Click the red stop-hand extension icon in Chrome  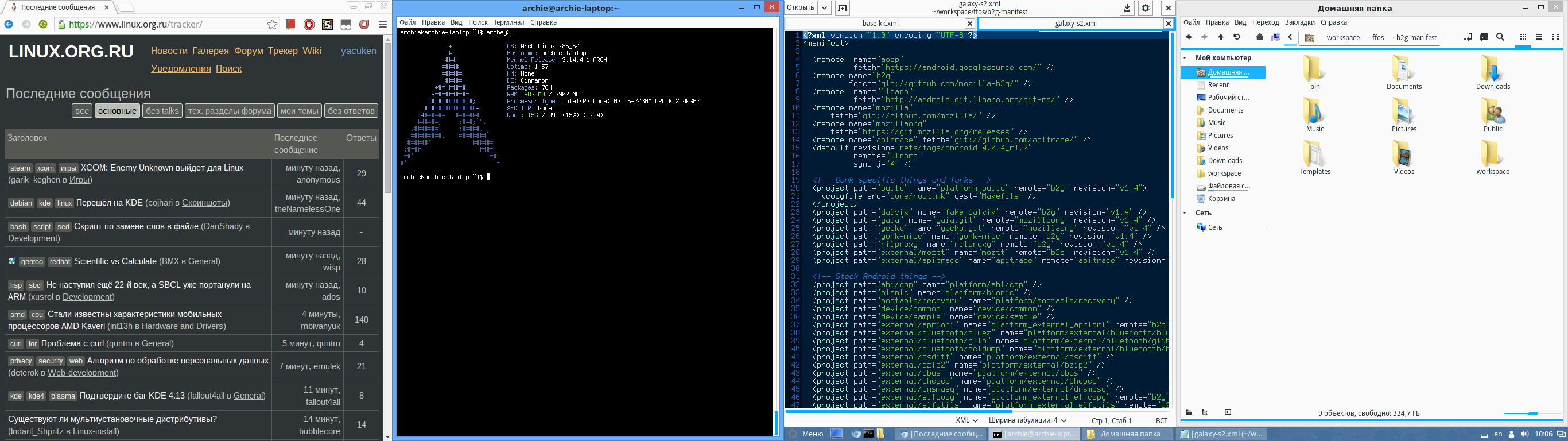309,24
